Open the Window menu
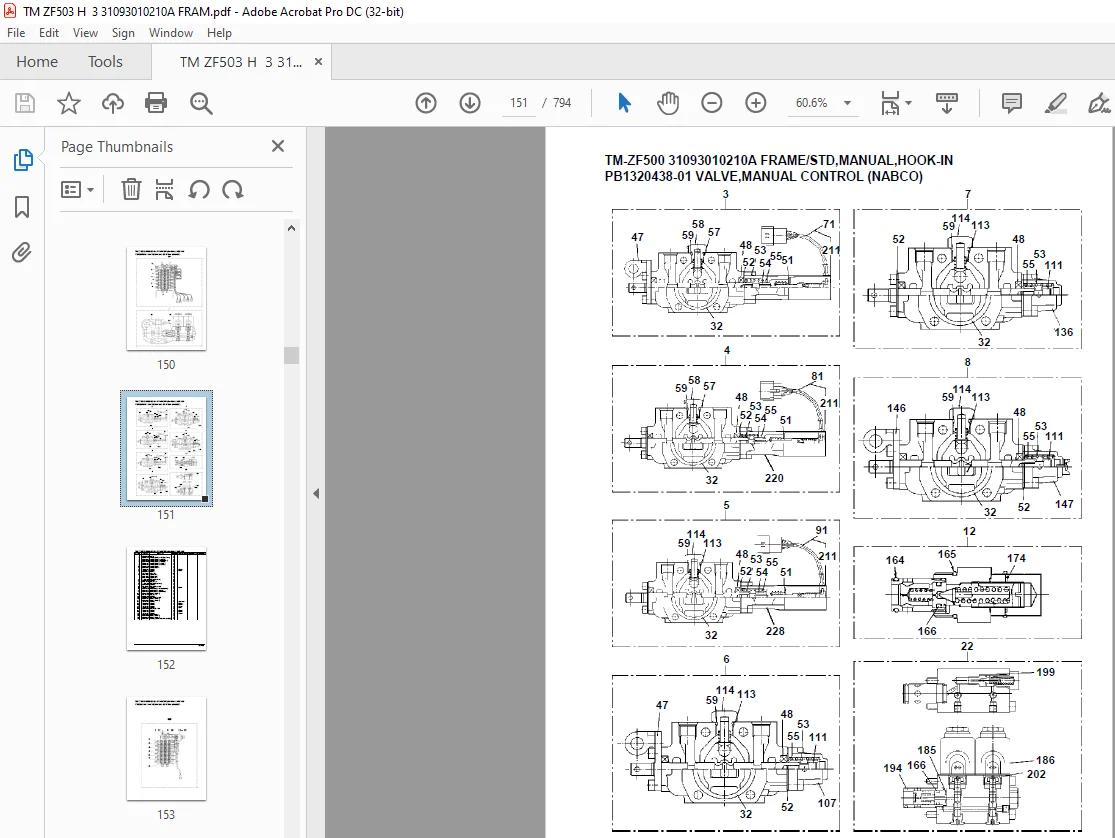 [171, 33]
